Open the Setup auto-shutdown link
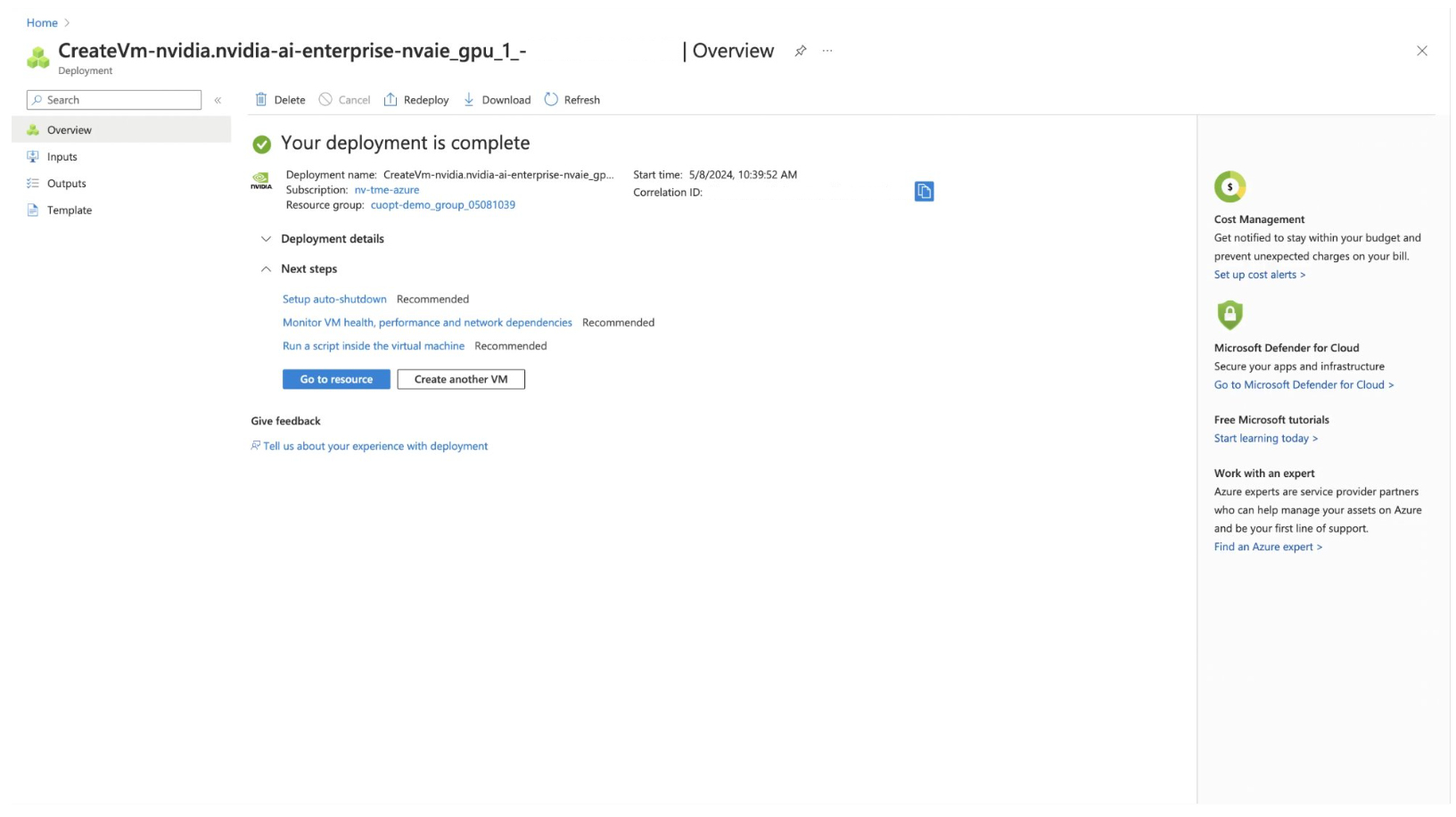Image resolution: width=1456 pixels, height=817 pixels. click(334, 300)
